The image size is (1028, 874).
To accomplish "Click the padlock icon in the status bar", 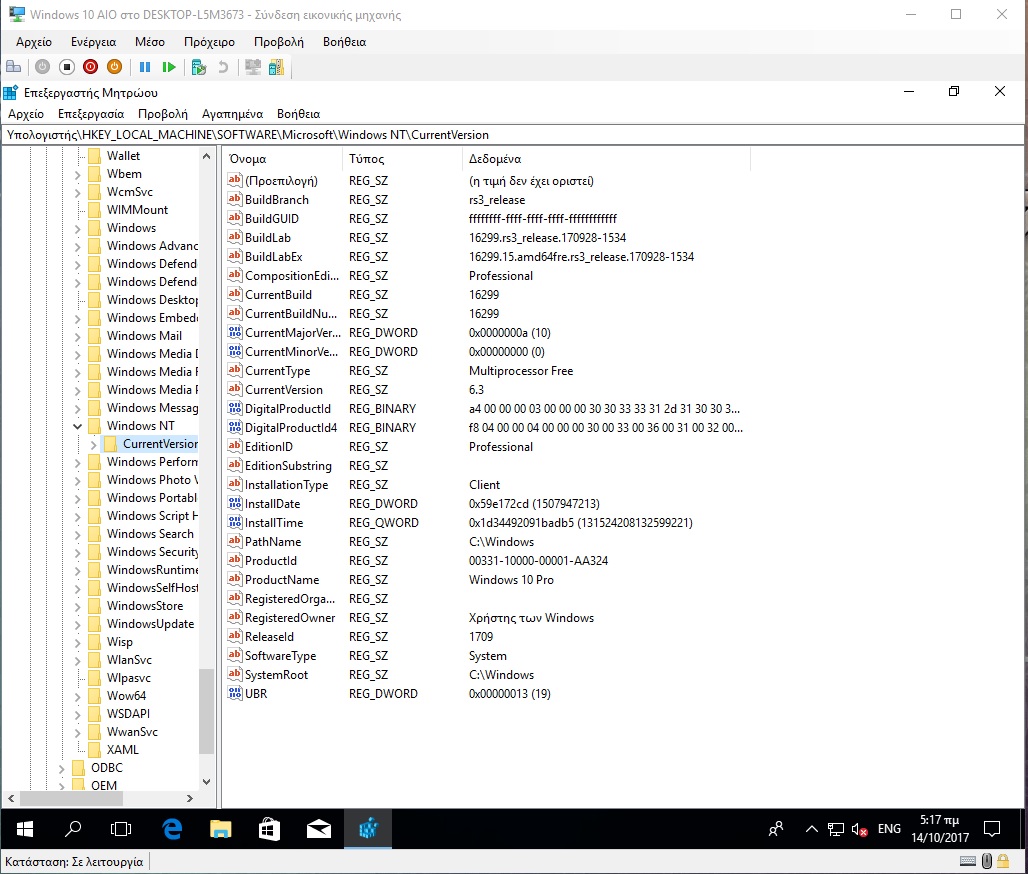I will tap(1003, 861).
